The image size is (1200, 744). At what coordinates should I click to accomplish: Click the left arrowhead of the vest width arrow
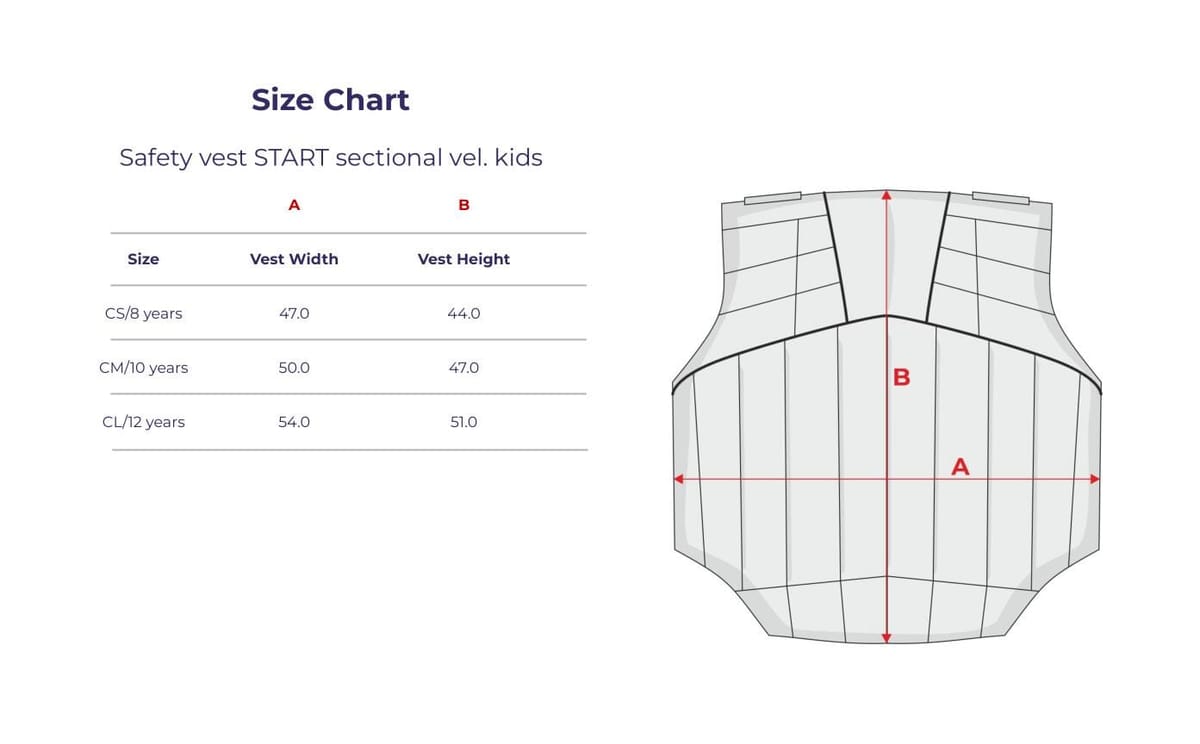pyautogui.click(x=678, y=479)
